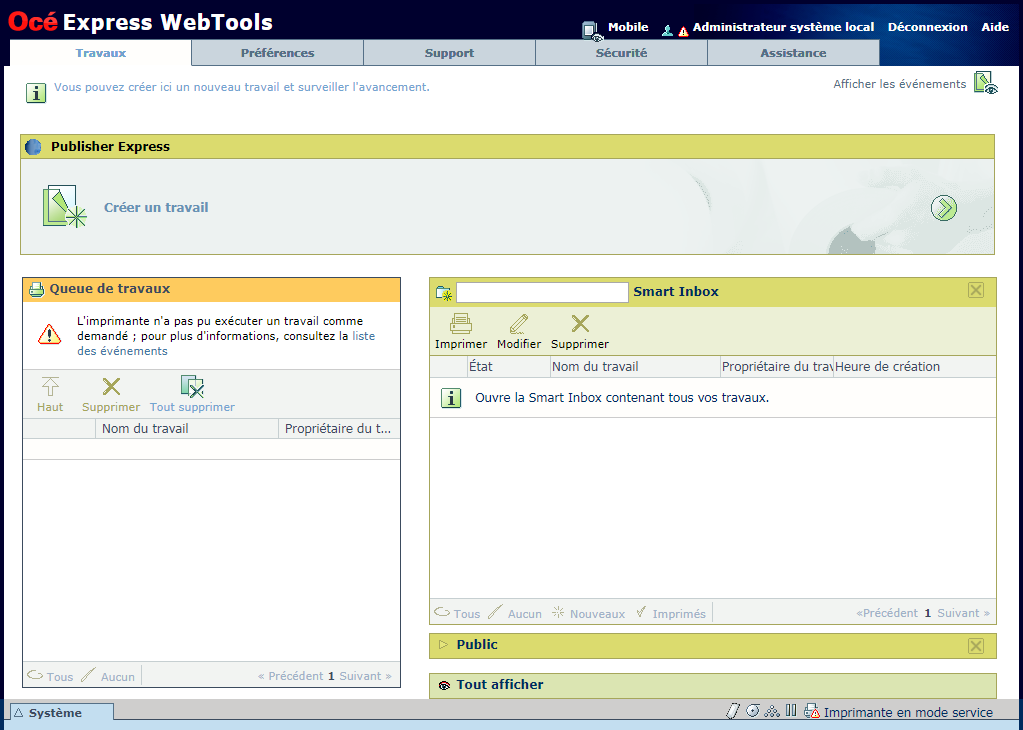1023x730 pixels.
Task: Open the Sécurité tab
Action: pos(621,53)
